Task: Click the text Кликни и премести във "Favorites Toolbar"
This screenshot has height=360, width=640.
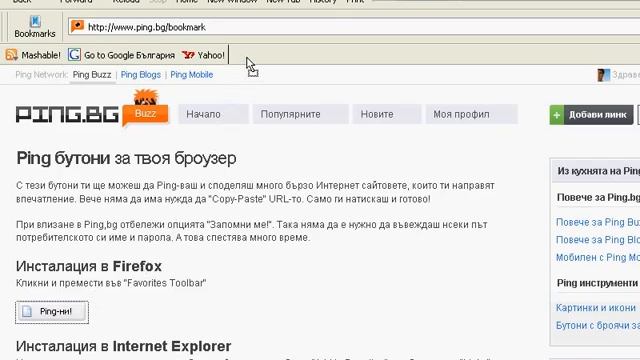Action: 111,283
